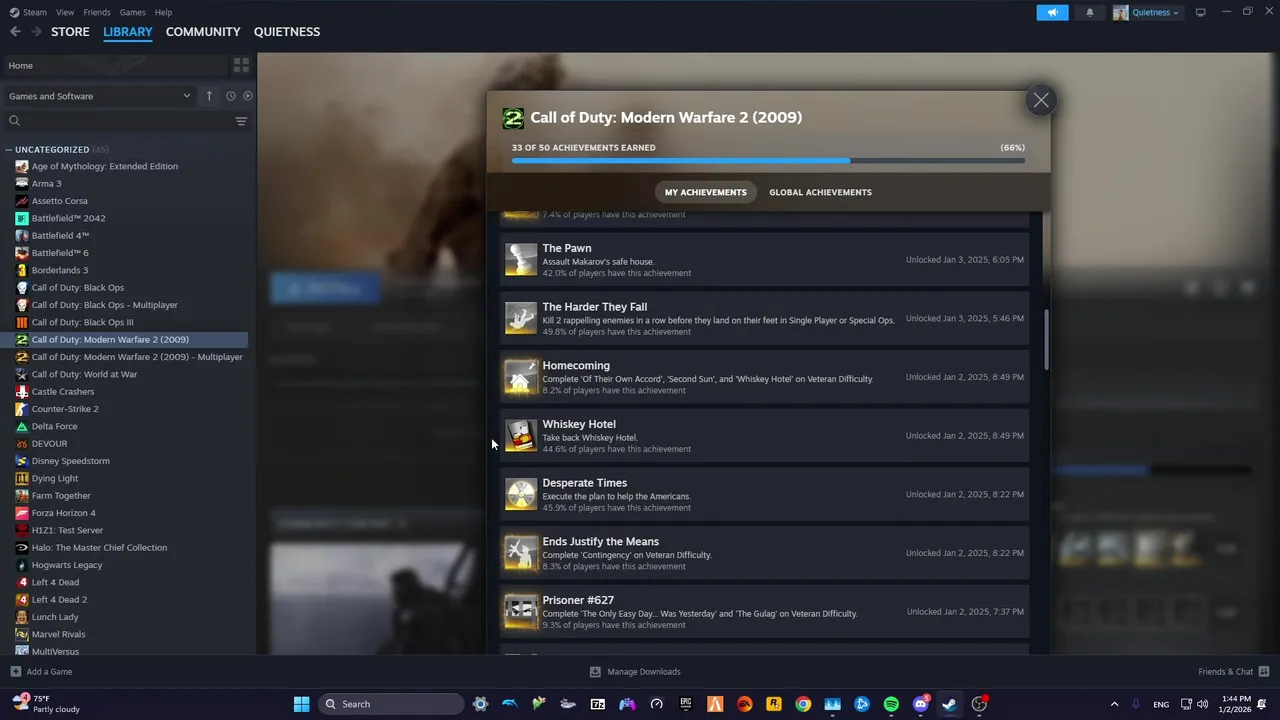Screen dimensions: 1280x720
Task: Click Ends Justify the Means achievement icon
Action: point(520,553)
